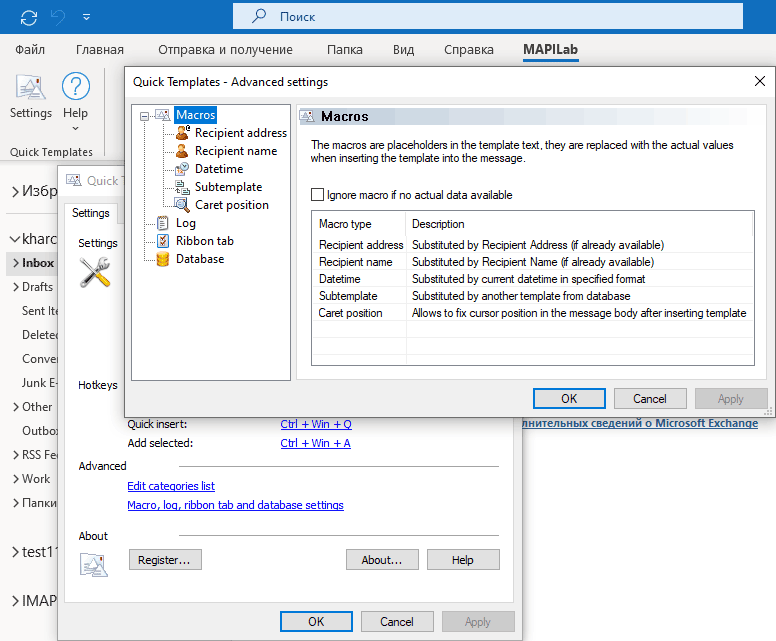The width and height of the screenshot is (776, 641).
Task: Click the sync send/receive icon
Action: (x=28, y=17)
